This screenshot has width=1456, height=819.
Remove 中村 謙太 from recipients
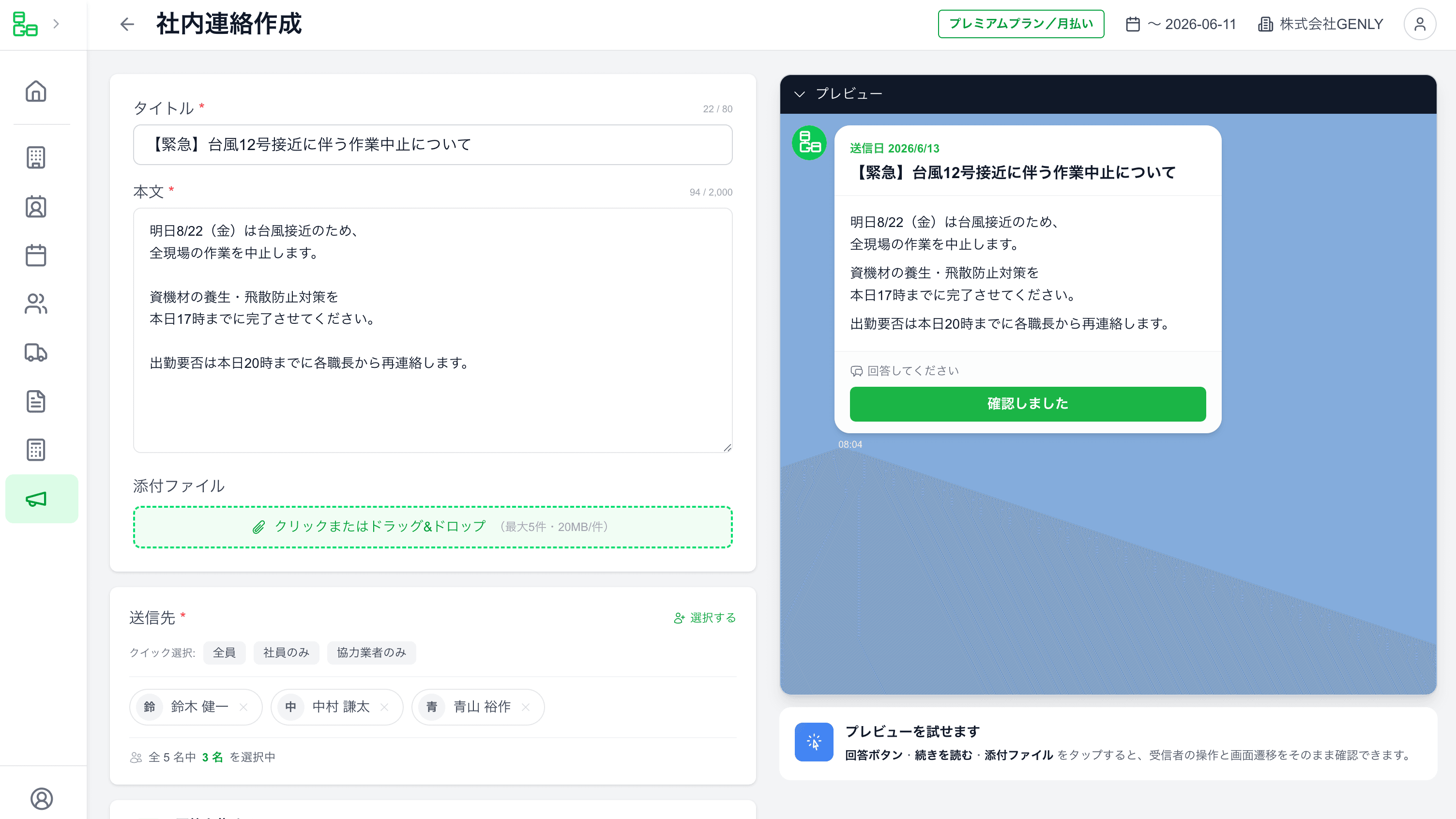(384, 707)
